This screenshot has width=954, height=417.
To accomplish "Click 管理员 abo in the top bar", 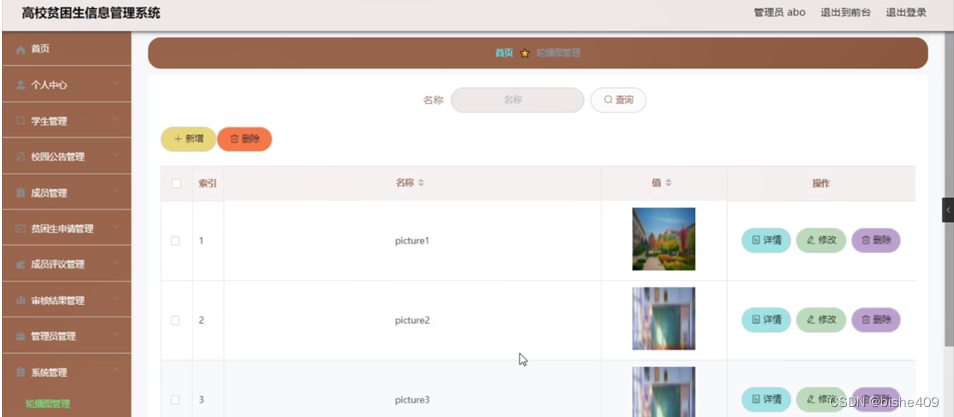I will [779, 12].
